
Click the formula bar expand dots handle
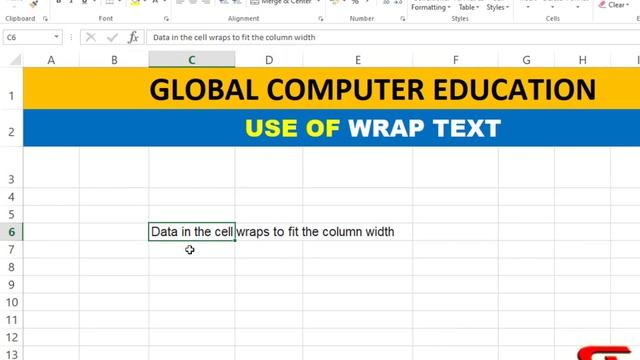pyautogui.click(x=71, y=37)
